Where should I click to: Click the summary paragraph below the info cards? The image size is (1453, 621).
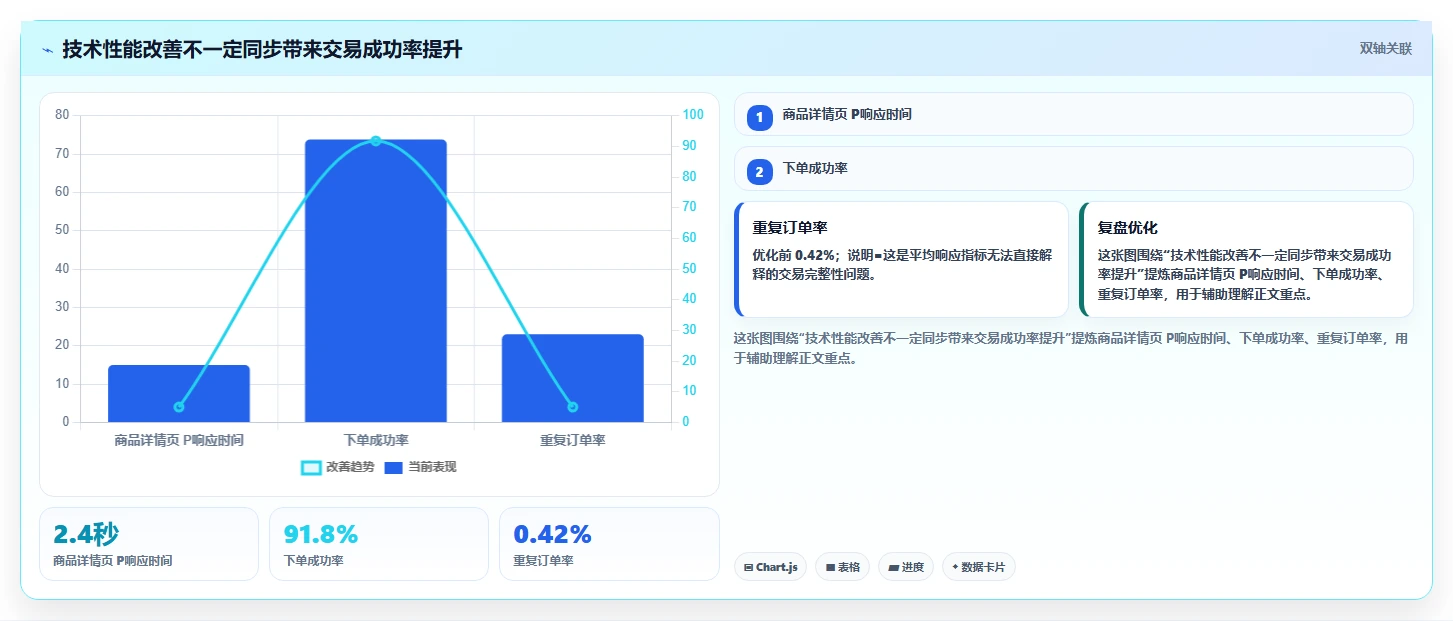click(1071, 348)
